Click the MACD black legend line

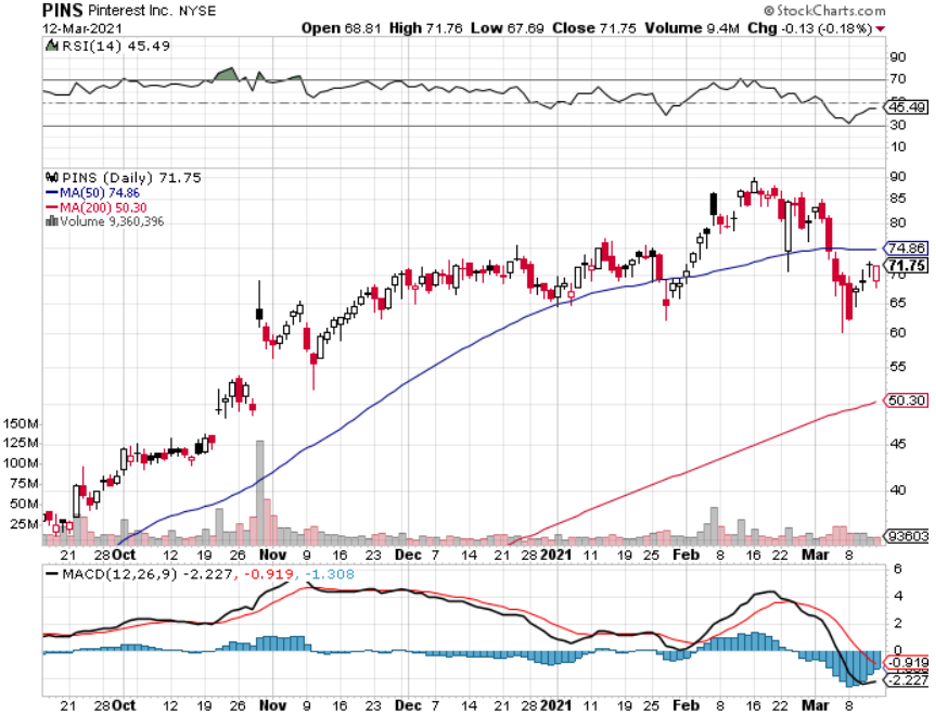click(x=53, y=574)
